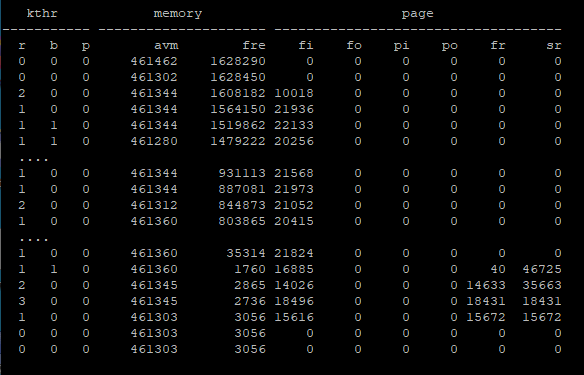Image resolution: width=584 pixels, height=375 pixels.
Task: Select the fre value 2865
Action: point(250,286)
